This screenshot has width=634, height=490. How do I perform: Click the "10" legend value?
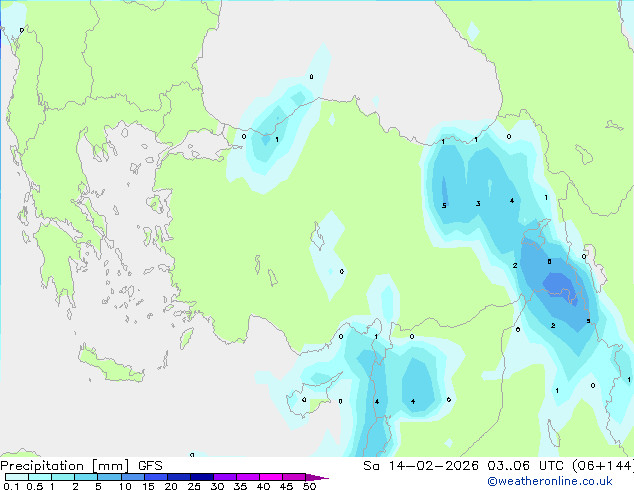125,486
